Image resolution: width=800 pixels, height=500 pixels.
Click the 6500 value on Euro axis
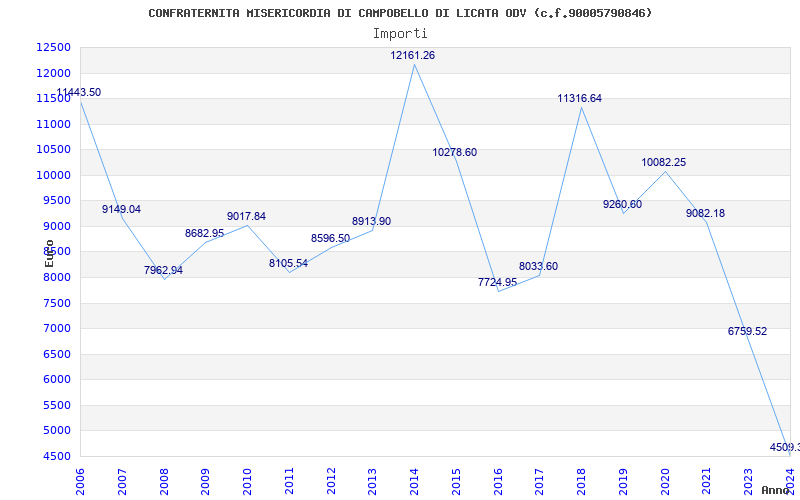pyautogui.click(x=56, y=355)
